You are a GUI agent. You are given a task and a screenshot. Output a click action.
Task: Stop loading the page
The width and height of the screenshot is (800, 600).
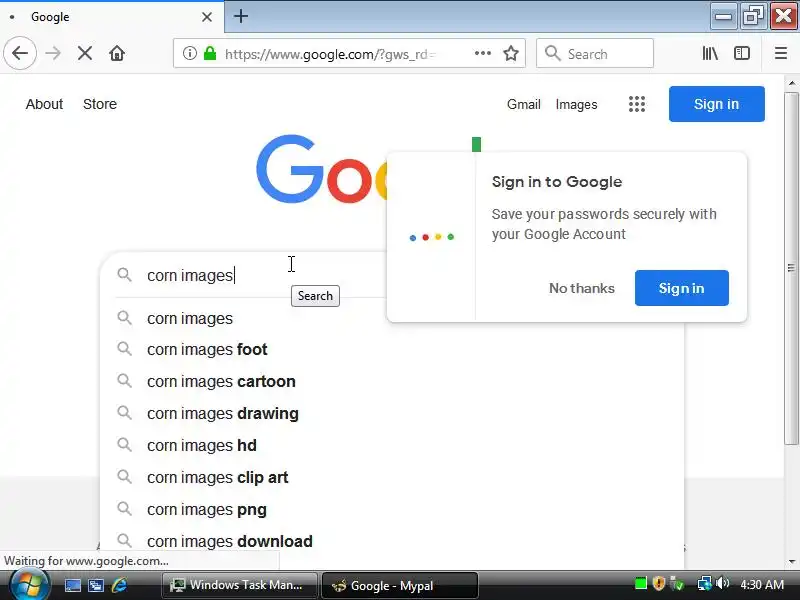click(x=85, y=53)
